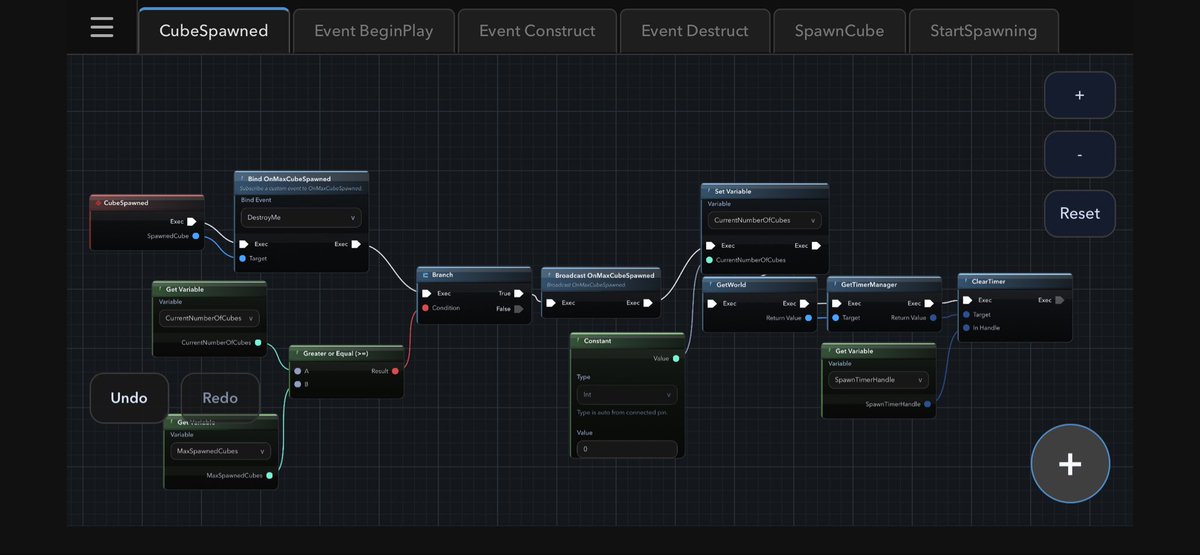This screenshot has width=1200, height=555.
Task: Click GetWorld Return Value pin
Action: pyautogui.click(x=808, y=318)
